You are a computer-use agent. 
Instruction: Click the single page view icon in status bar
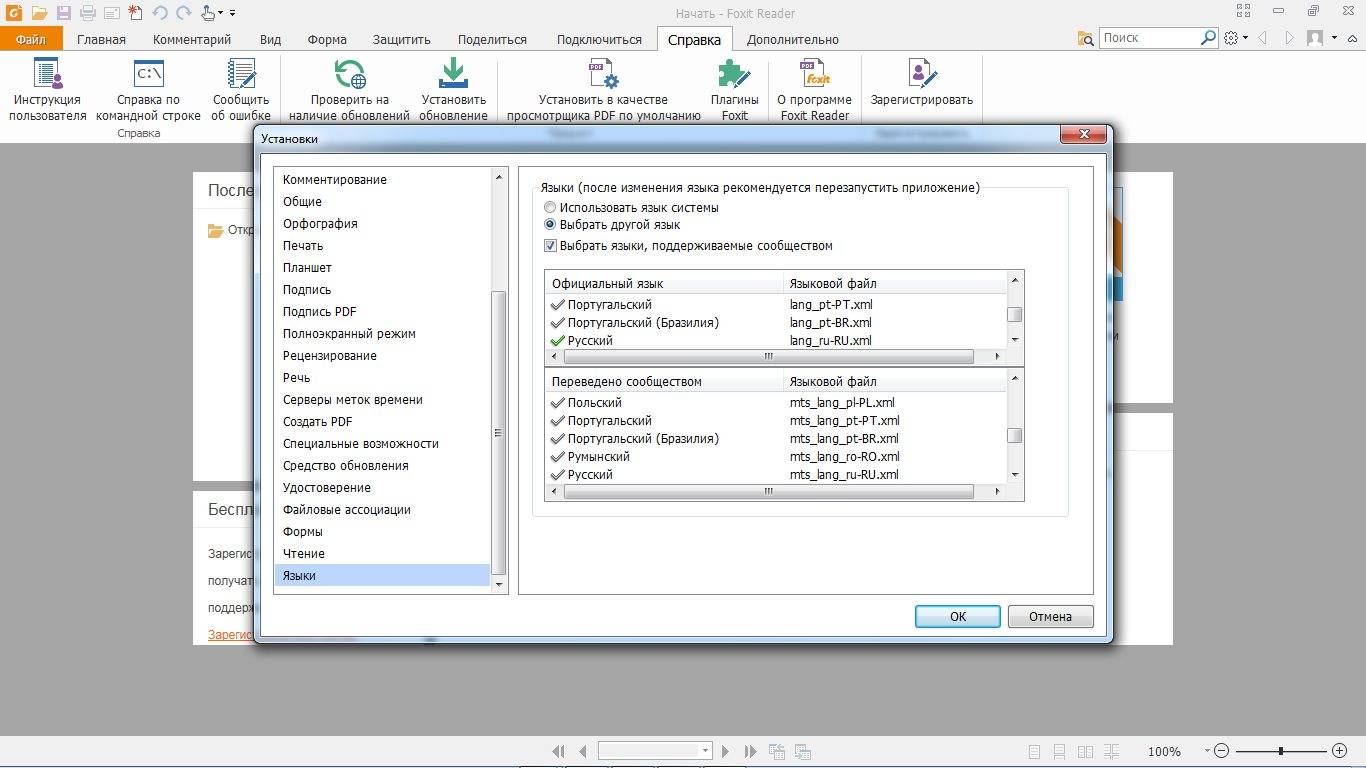(1034, 751)
